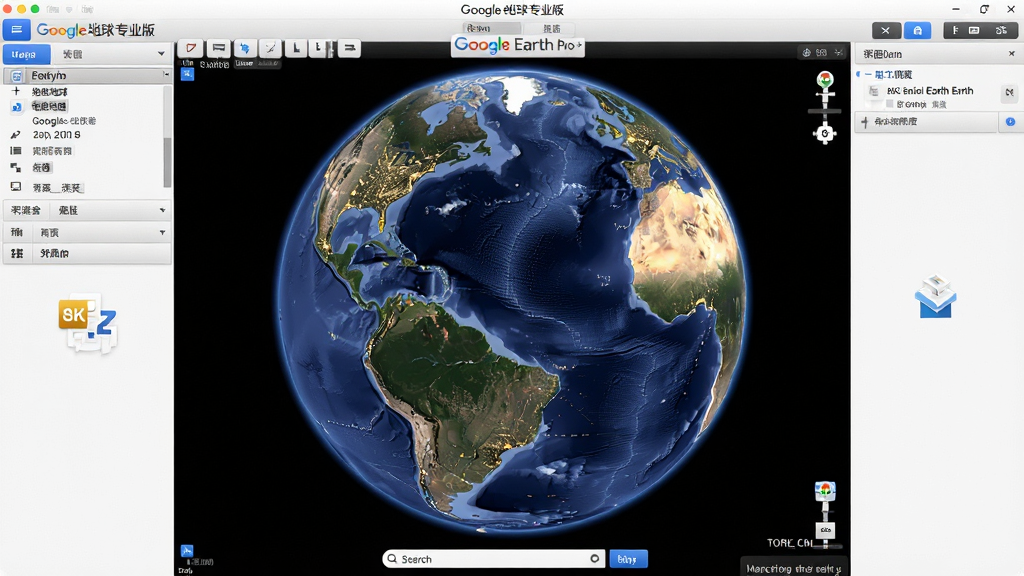Click the red macOS close button

tap(7, 8)
